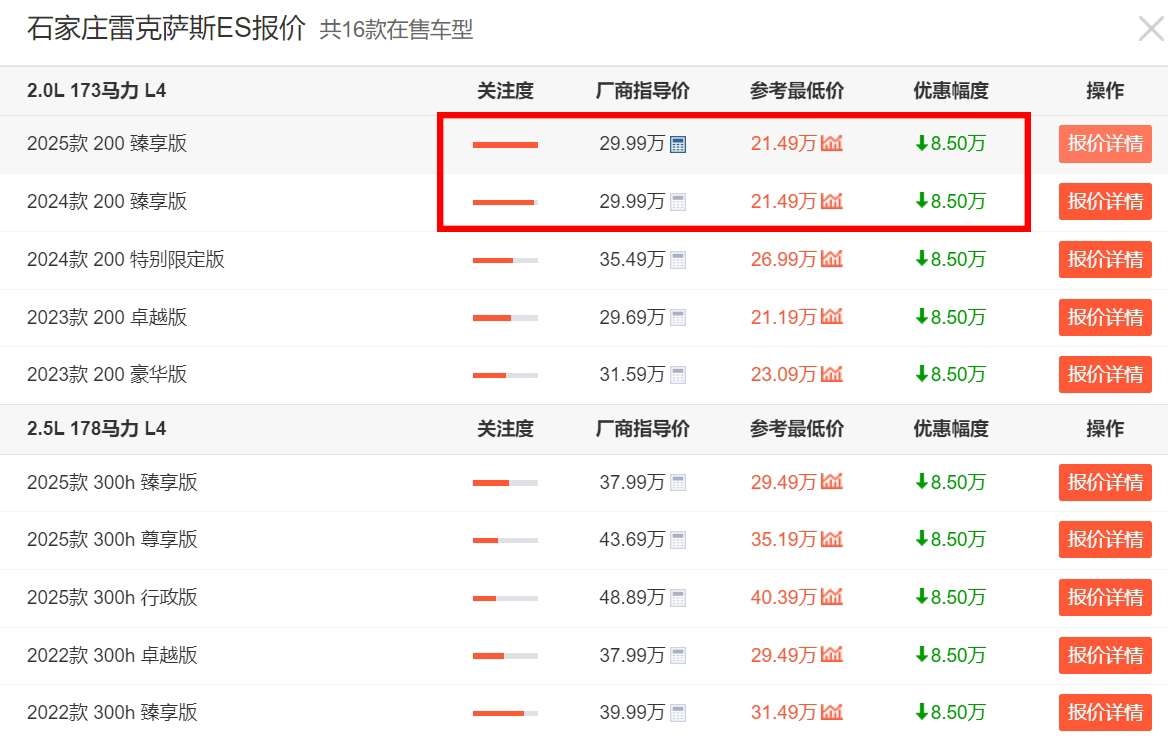Image resolution: width=1168 pixels, height=739 pixels.
Task: Click discount 8.50万 in 2023款 200 豪华版 row
Action: coord(950,375)
